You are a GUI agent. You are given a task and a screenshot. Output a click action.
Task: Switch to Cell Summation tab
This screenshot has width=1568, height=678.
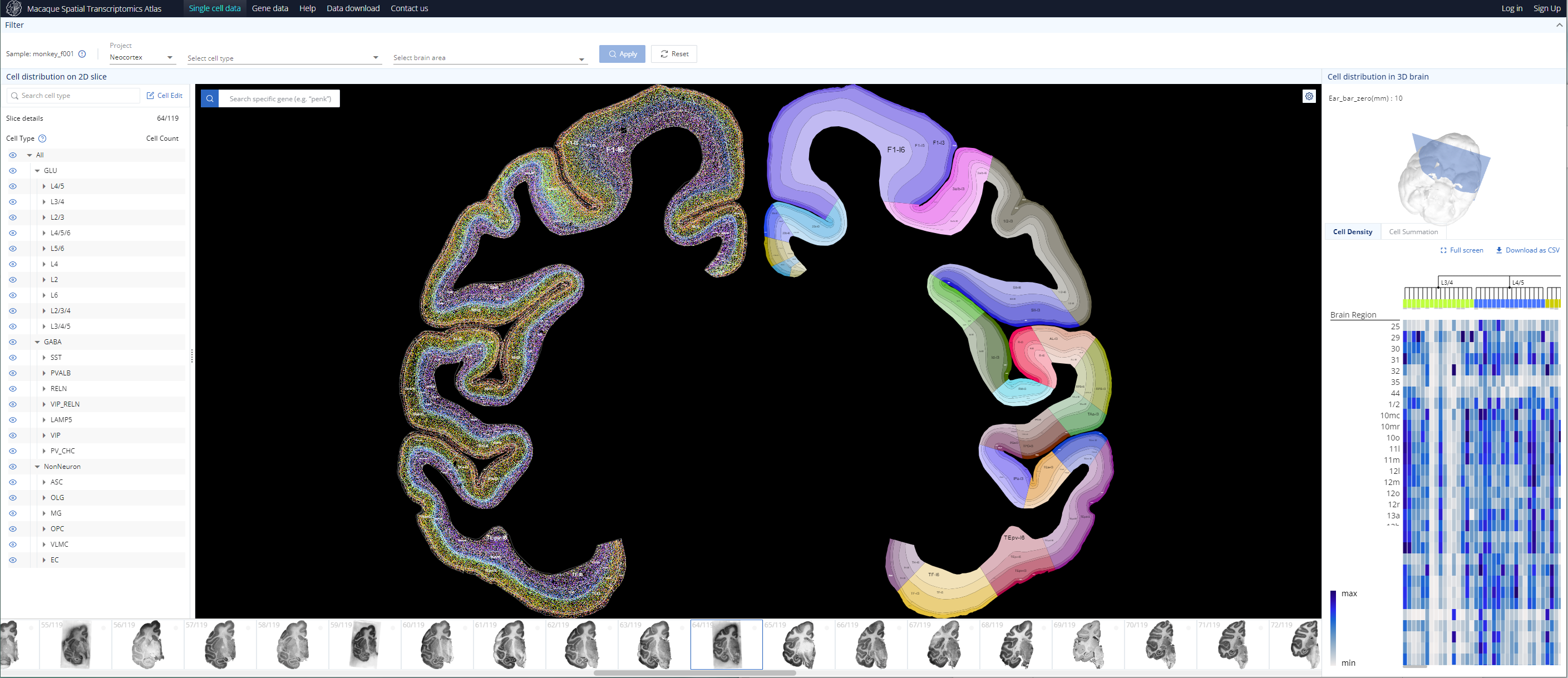pos(1413,232)
